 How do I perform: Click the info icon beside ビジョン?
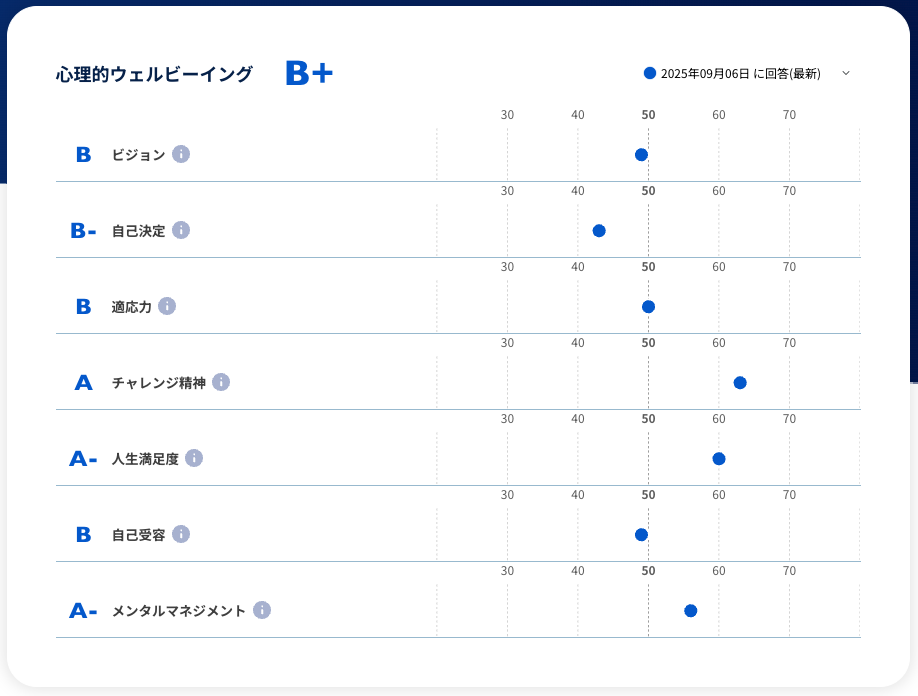(x=181, y=154)
